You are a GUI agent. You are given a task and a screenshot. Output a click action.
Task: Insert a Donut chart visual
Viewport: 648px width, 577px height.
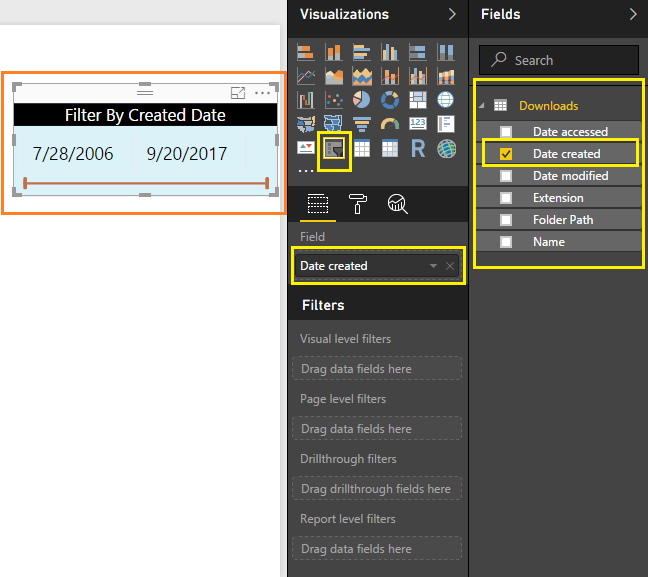coord(390,100)
